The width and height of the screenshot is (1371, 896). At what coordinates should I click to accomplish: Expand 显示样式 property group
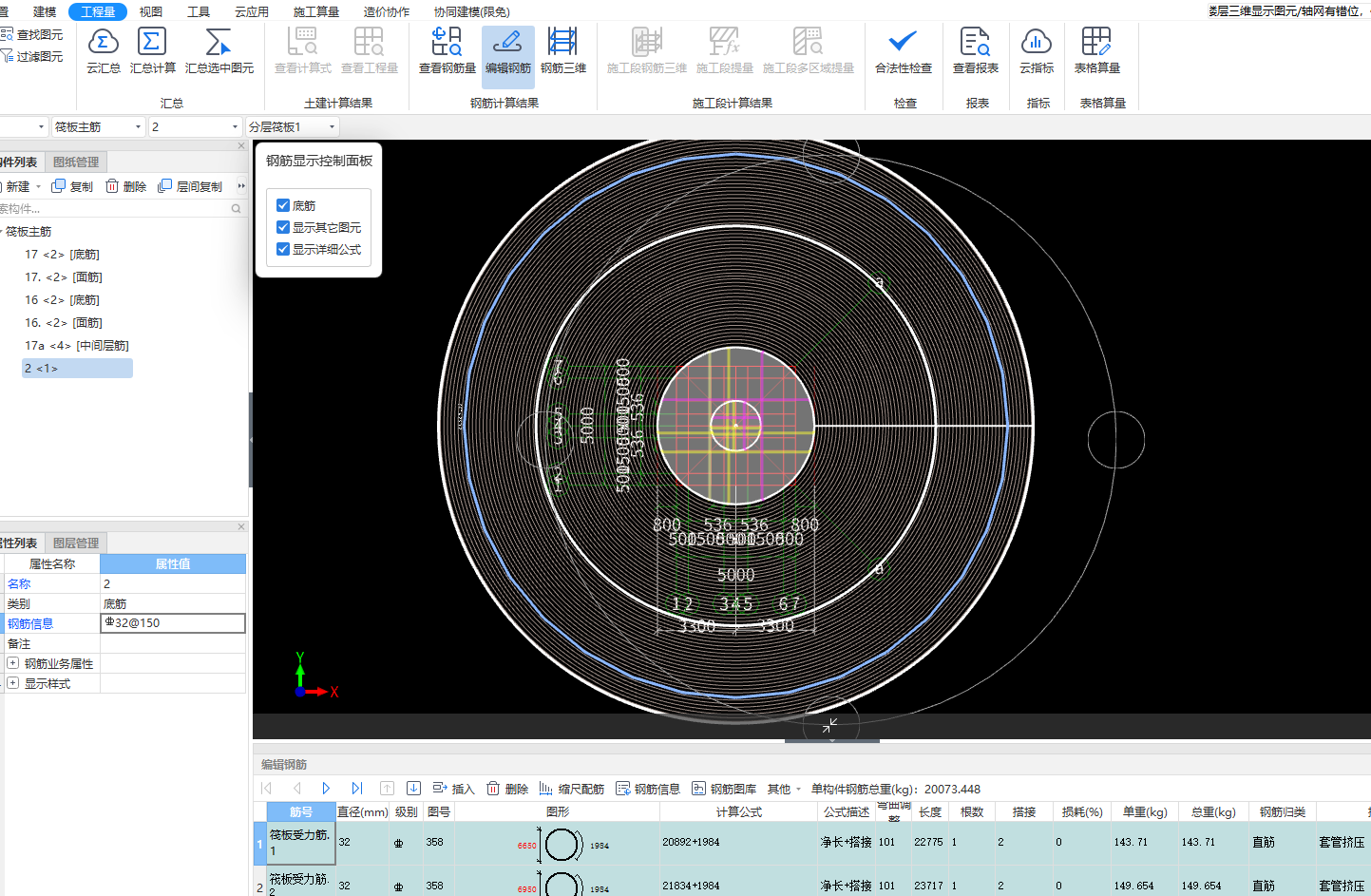[12, 683]
